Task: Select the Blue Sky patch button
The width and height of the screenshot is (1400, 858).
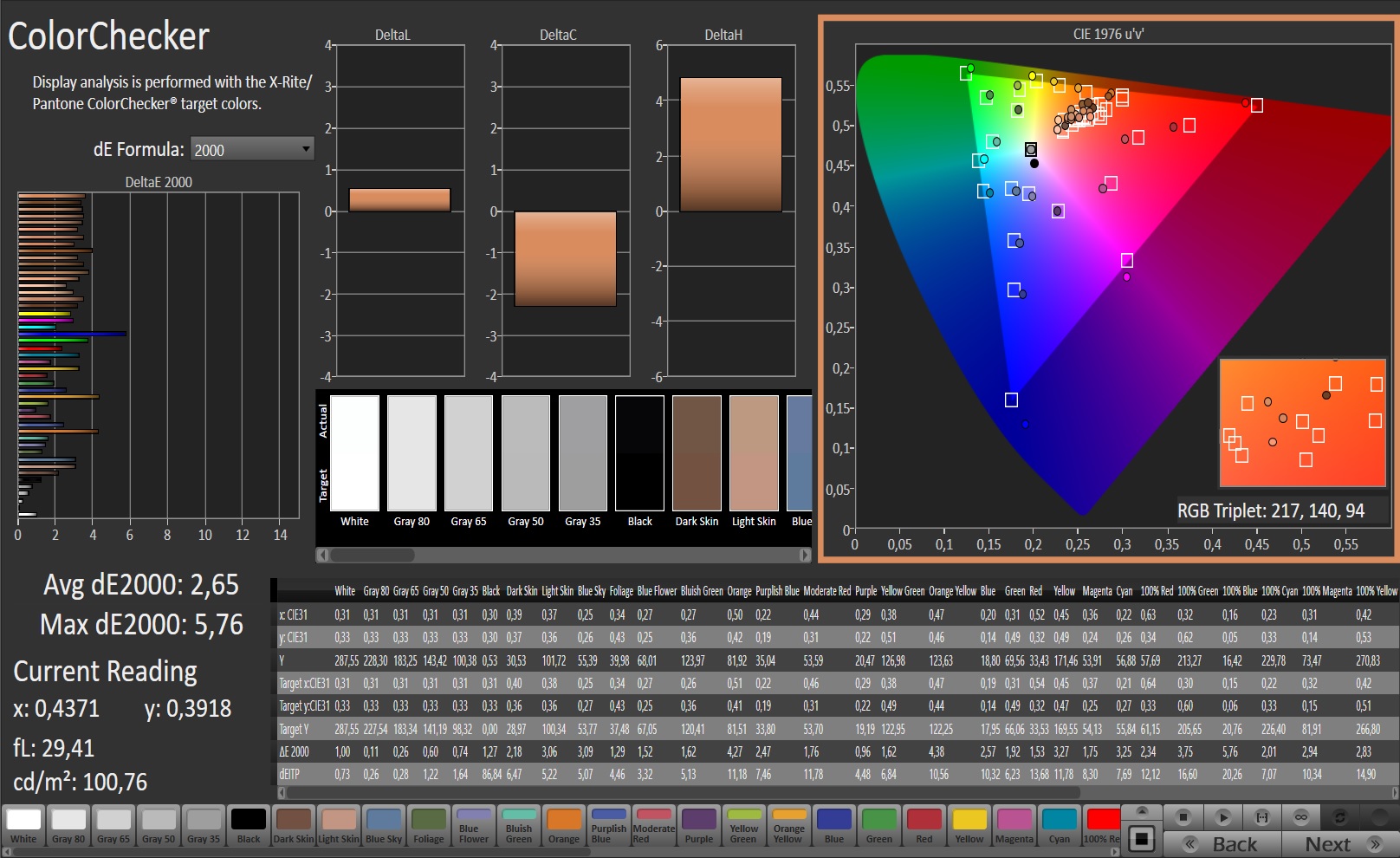Action: pos(384,826)
